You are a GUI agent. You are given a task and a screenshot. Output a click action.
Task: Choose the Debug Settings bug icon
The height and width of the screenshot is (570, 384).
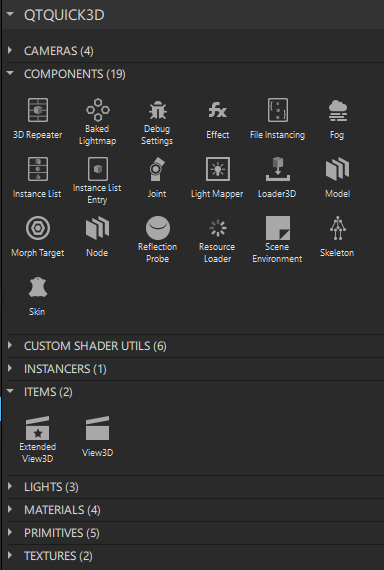click(157, 110)
